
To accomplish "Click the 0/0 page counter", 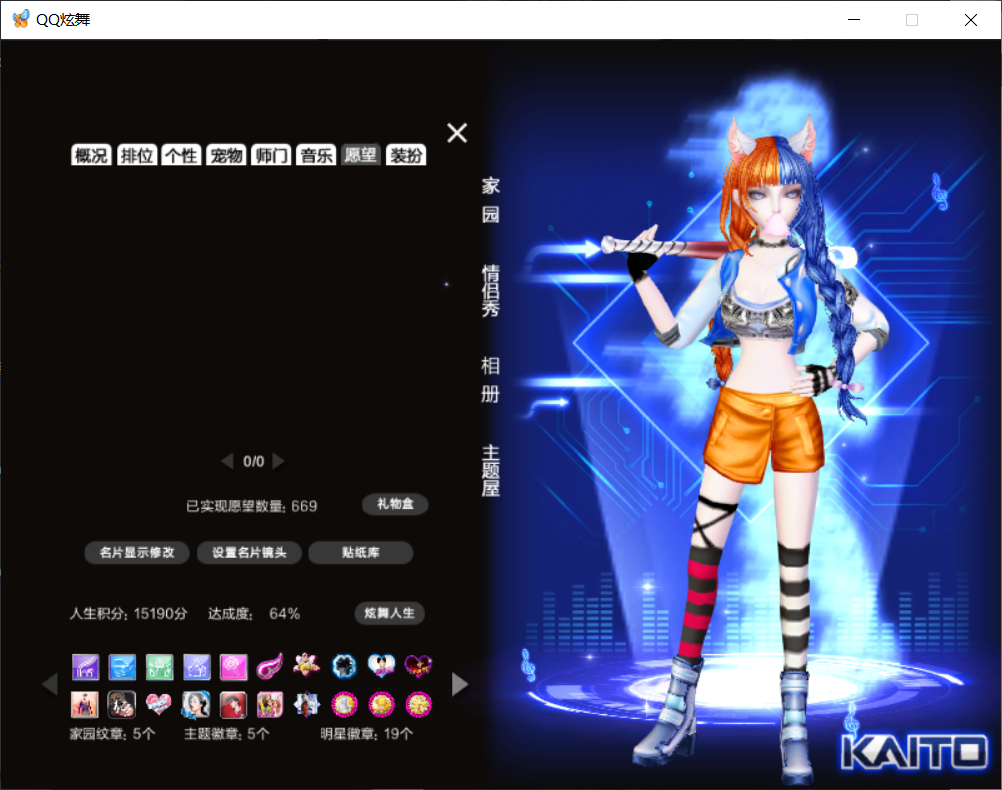I will pos(254,461).
